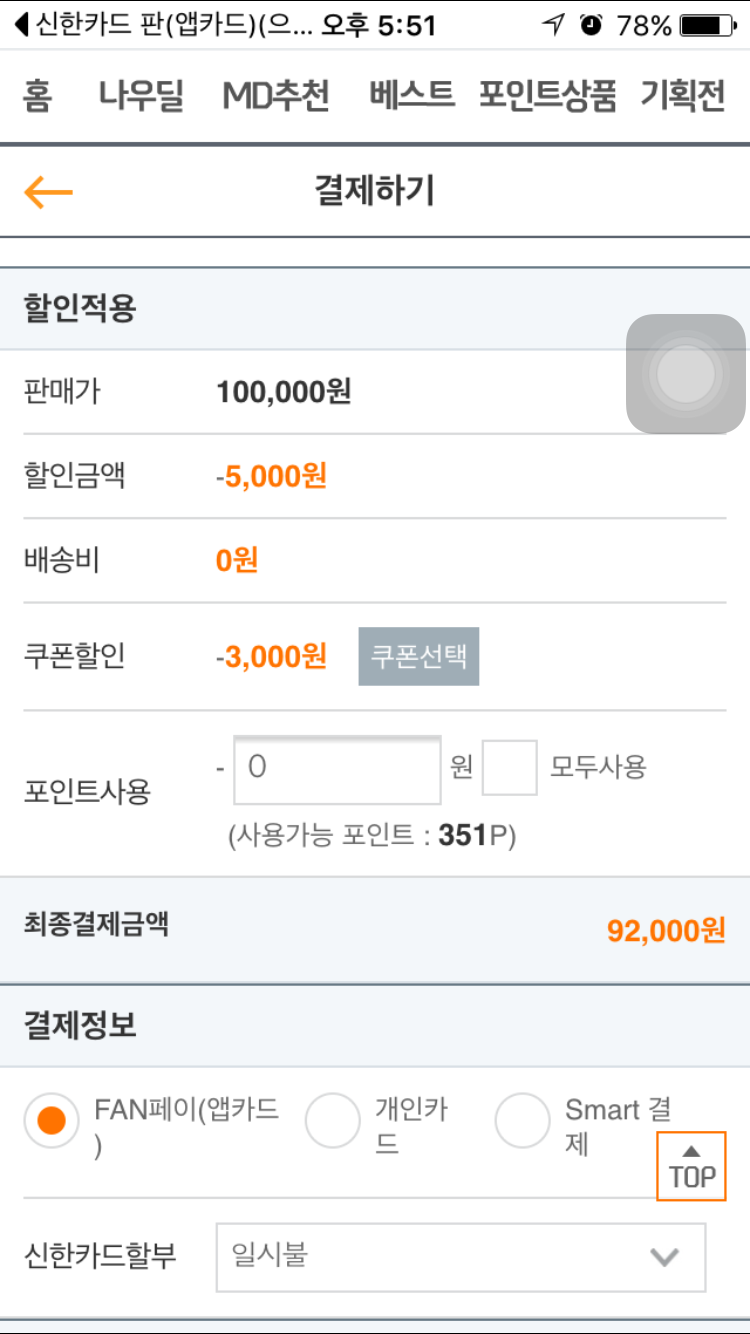Check the 모두사용 points checkbox
Viewport: 750px width, 1334px height.
(x=509, y=768)
